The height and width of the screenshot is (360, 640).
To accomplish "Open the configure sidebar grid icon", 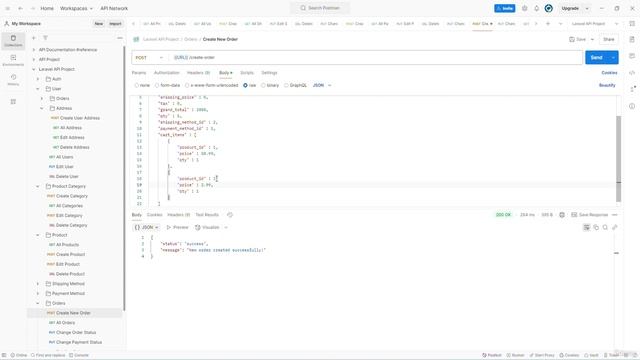I will (x=13, y=102).
